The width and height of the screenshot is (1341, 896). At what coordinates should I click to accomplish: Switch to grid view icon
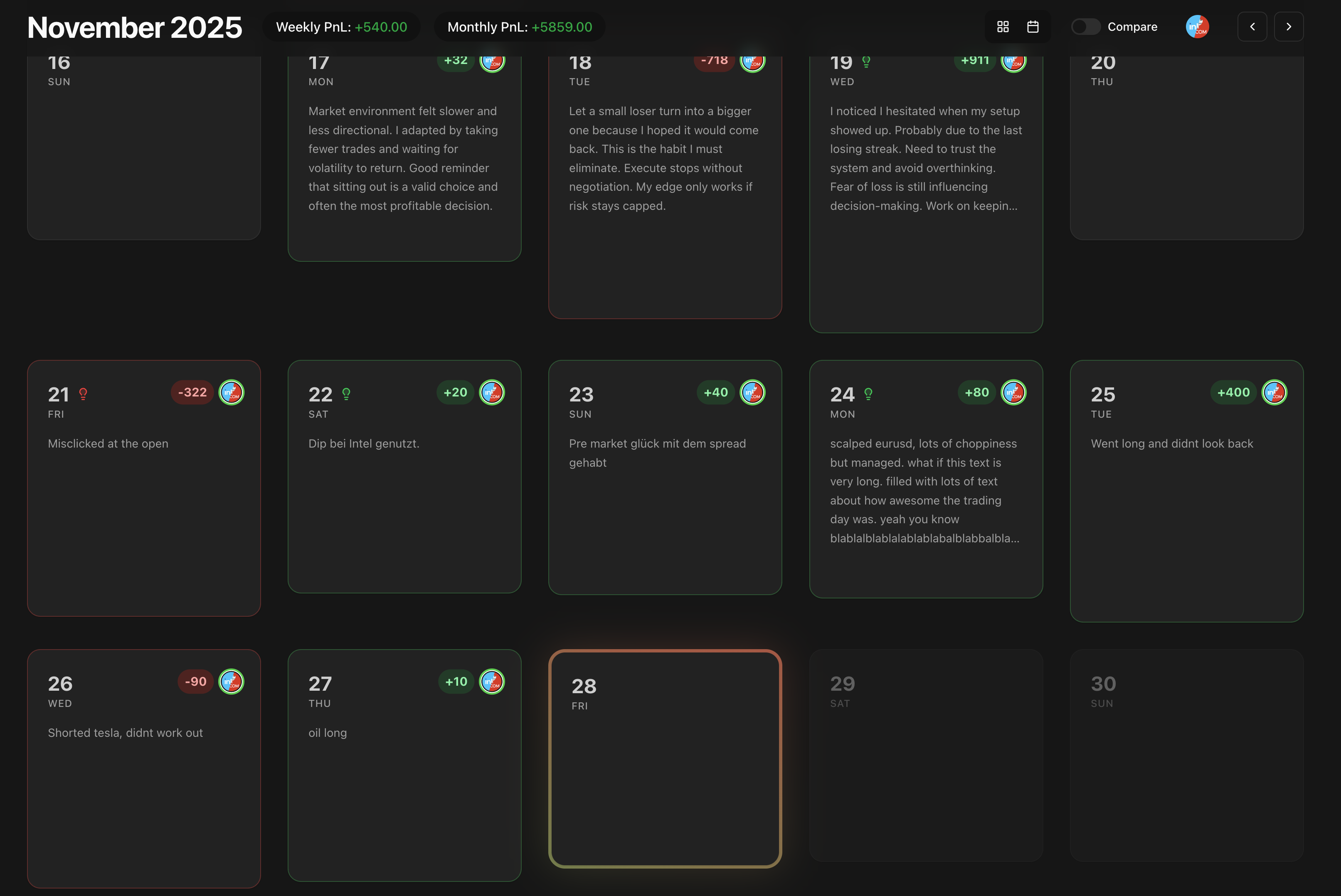click(1003, 27)
